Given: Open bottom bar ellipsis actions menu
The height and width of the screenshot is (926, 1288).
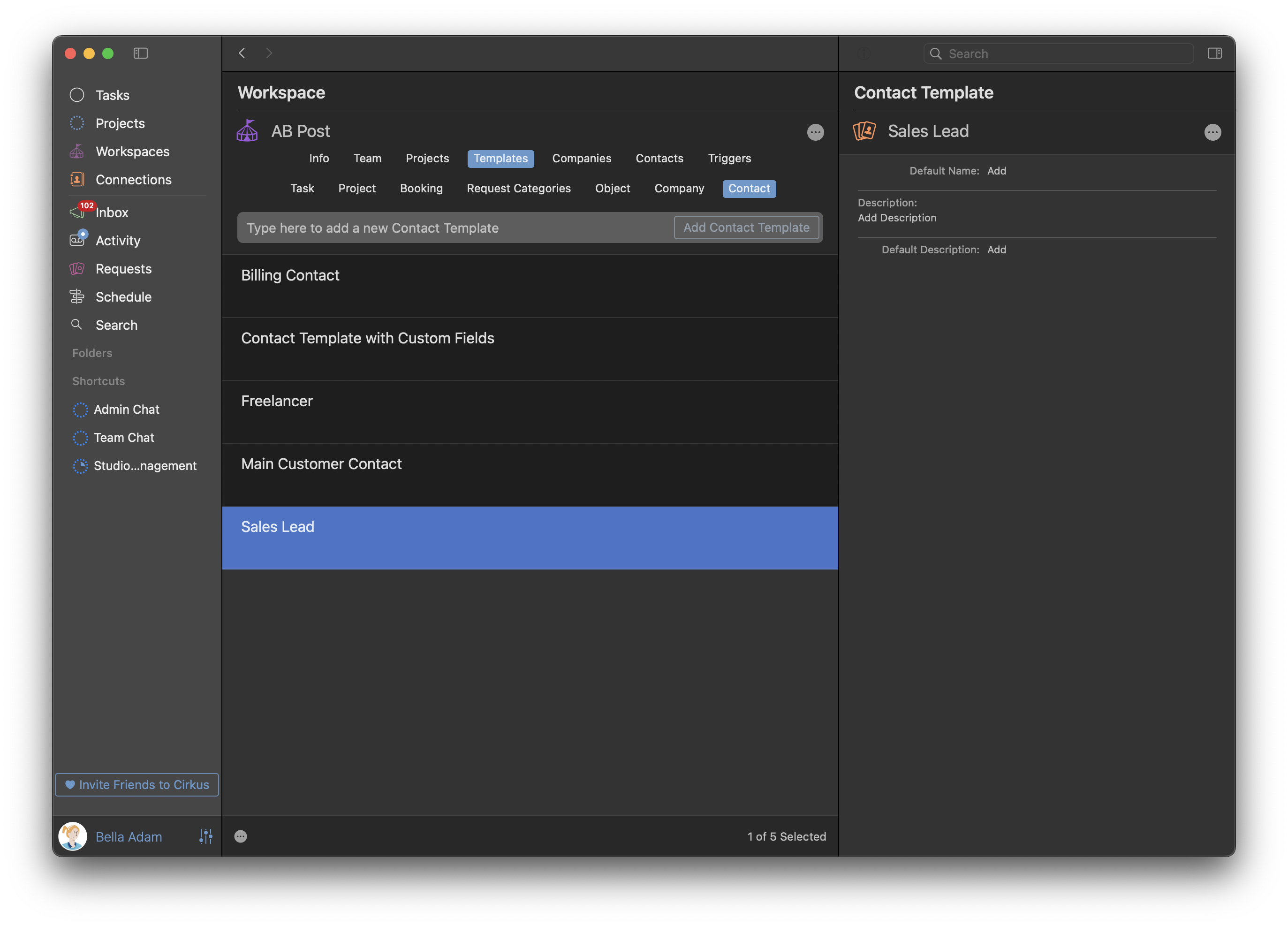Looking at the screenshot, I should (240, 836).
